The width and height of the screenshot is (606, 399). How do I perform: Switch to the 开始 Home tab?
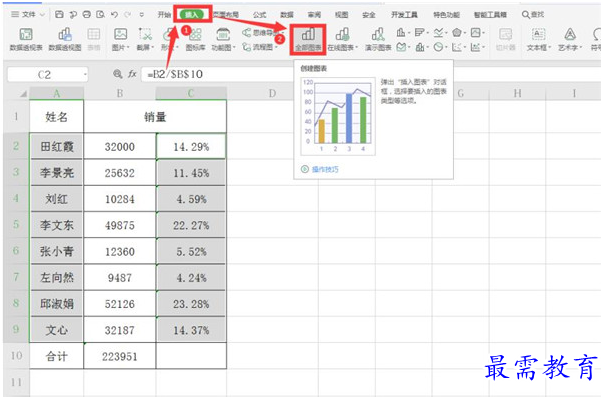click(164, 15)
